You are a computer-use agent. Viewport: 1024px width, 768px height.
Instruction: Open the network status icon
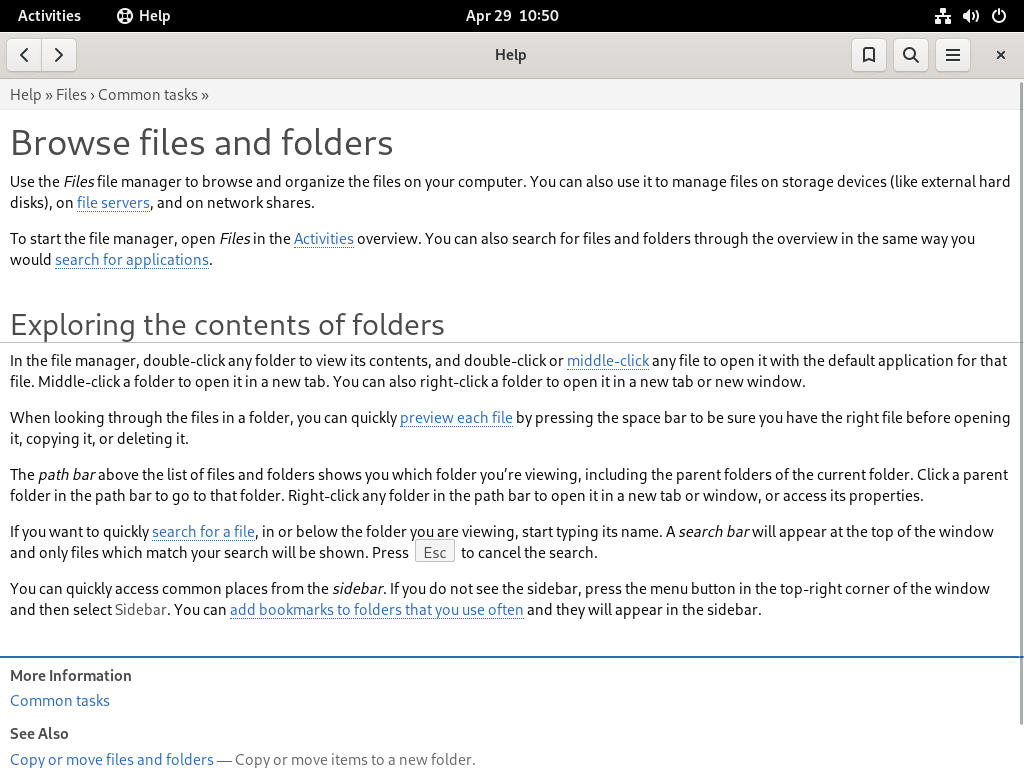click(x=942, y=16)
